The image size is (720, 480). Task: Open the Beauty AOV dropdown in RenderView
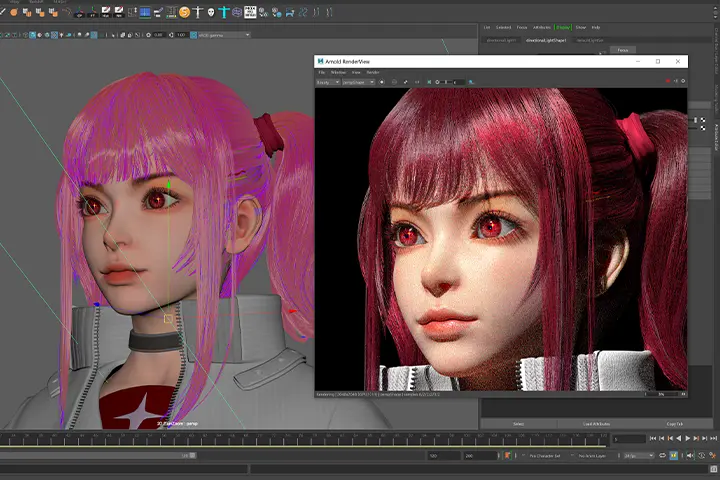coord(328,82)
